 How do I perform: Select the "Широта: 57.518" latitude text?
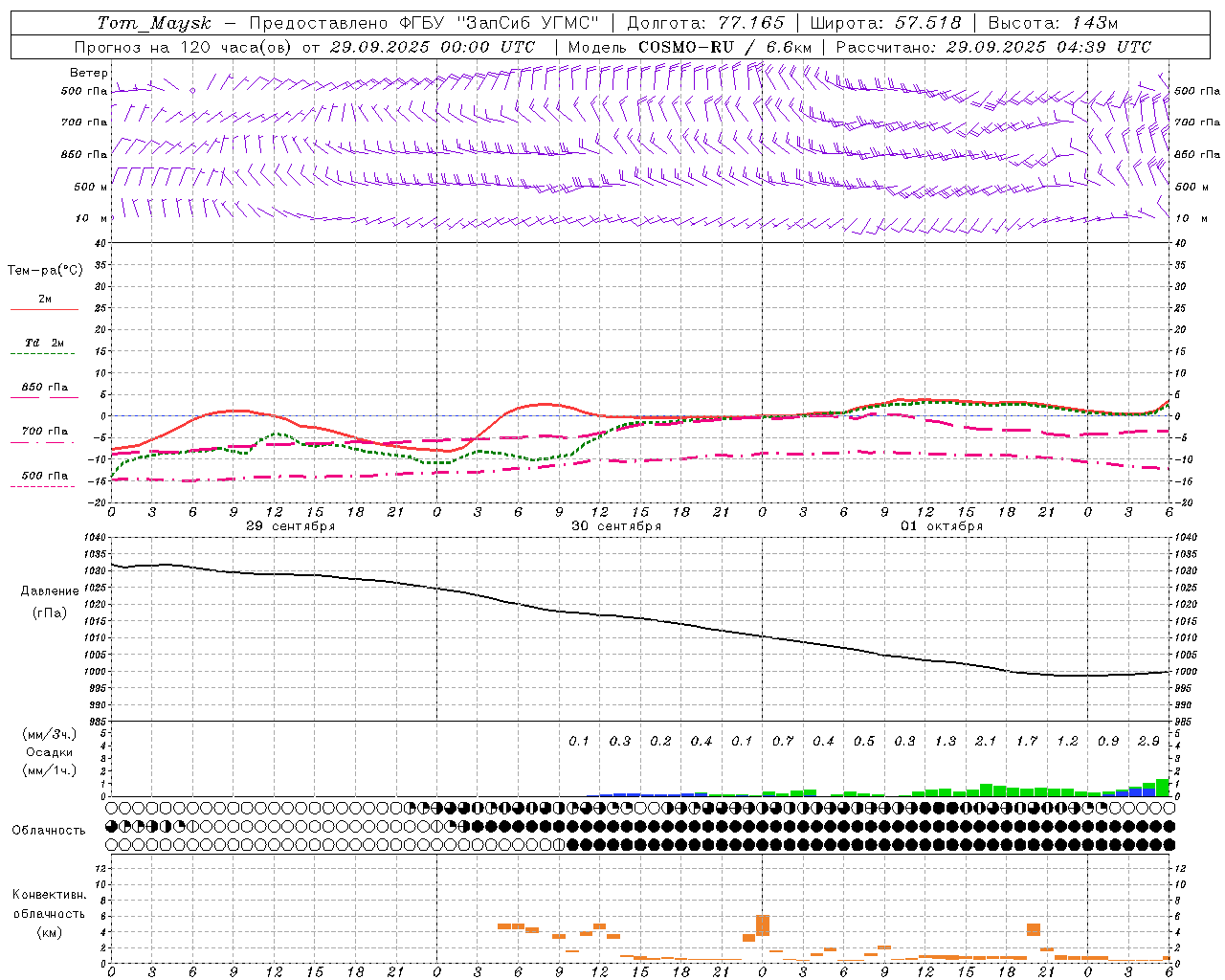click(x=885, y=23)
